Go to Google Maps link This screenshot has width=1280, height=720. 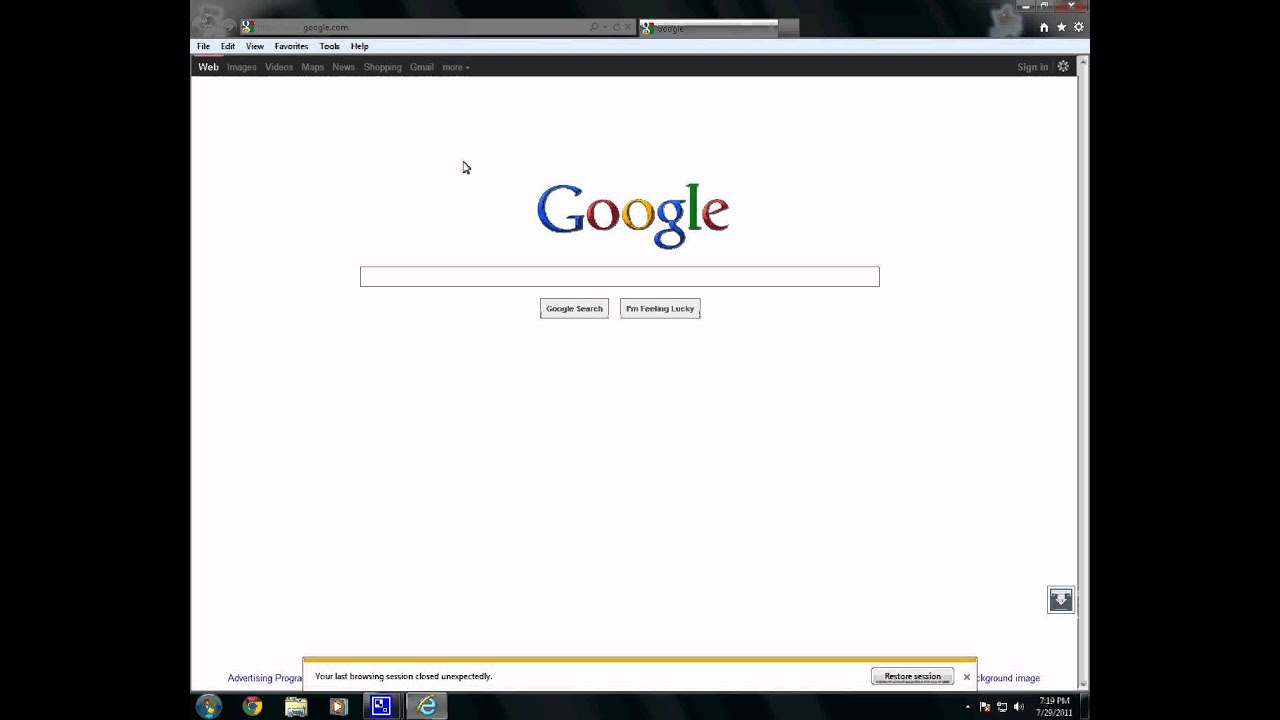pos(313,67)
